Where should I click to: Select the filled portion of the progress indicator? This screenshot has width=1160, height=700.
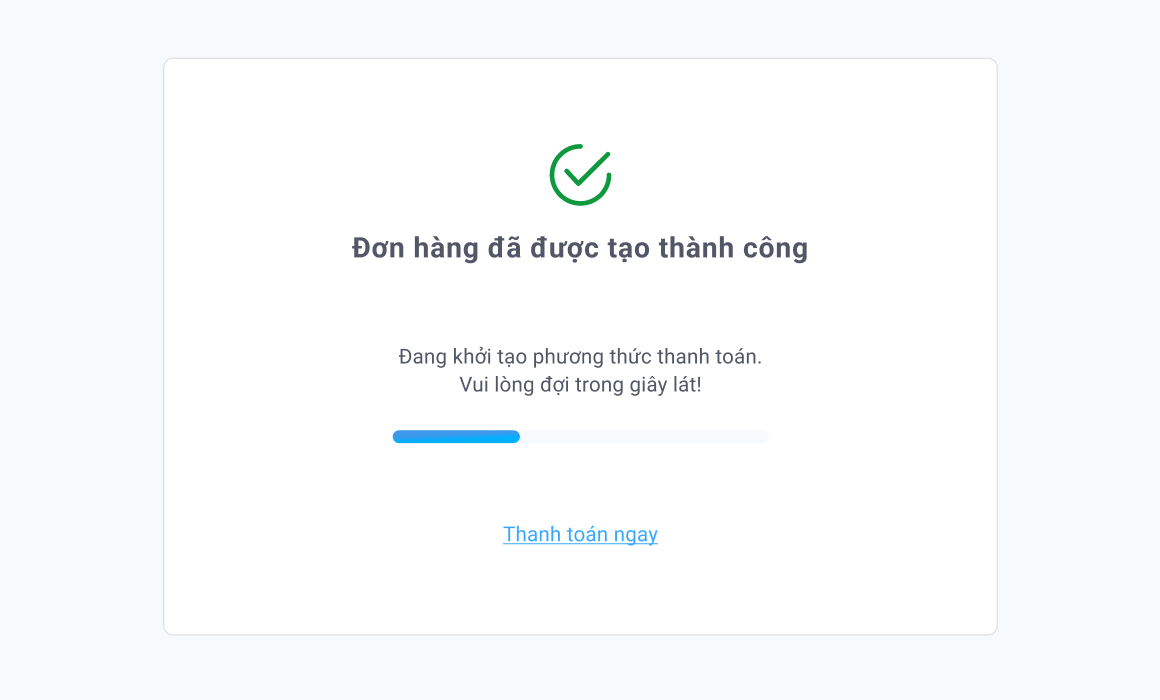(455, 436)
